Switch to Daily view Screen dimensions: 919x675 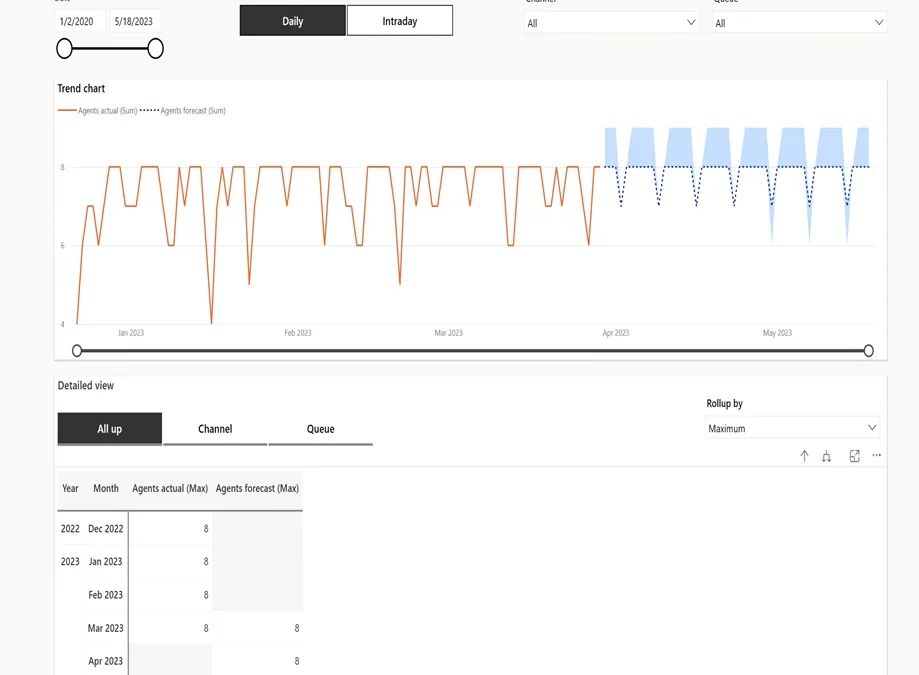(x=292, y=21)
